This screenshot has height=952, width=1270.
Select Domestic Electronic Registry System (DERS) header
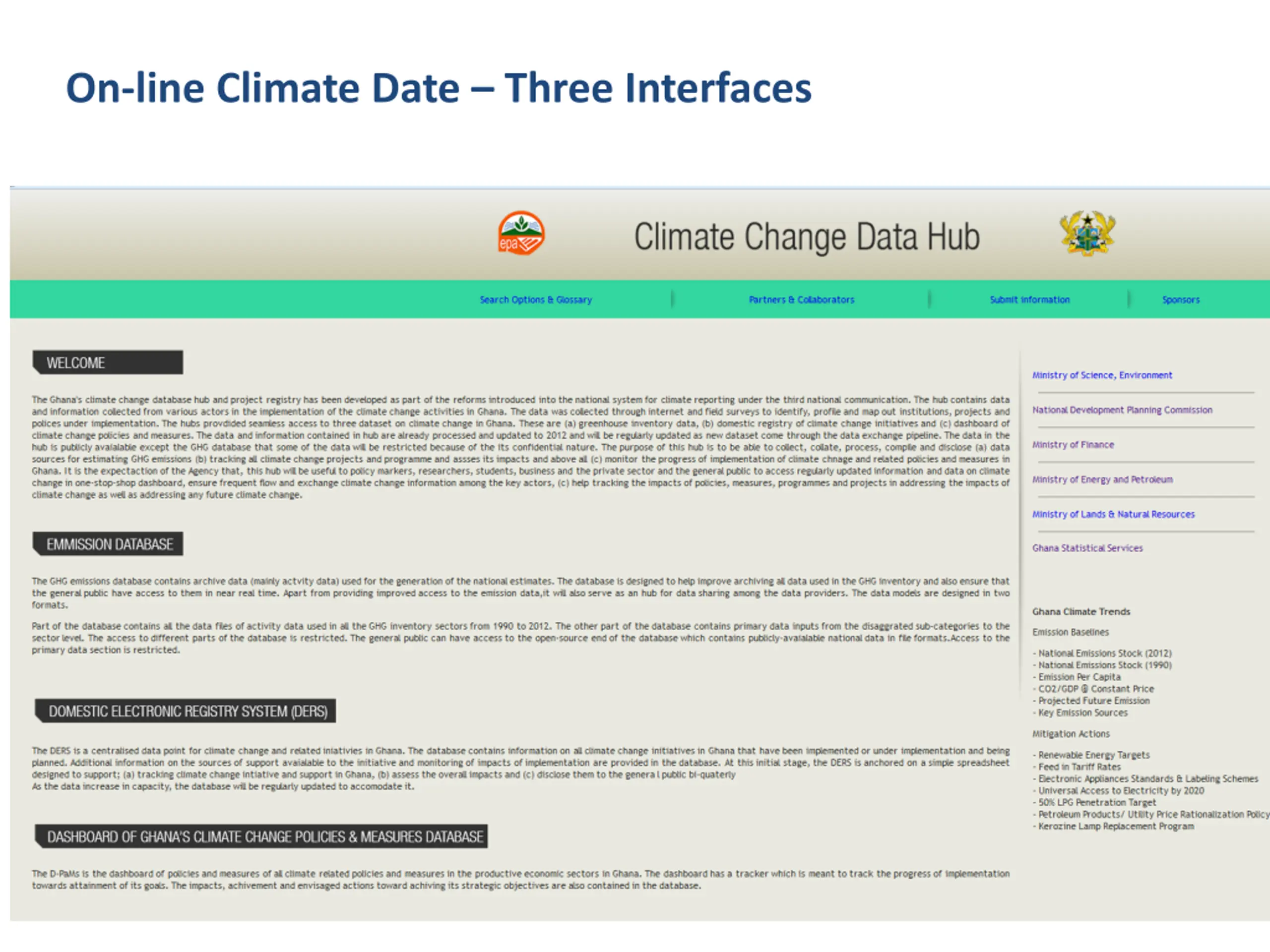[186, 711]
